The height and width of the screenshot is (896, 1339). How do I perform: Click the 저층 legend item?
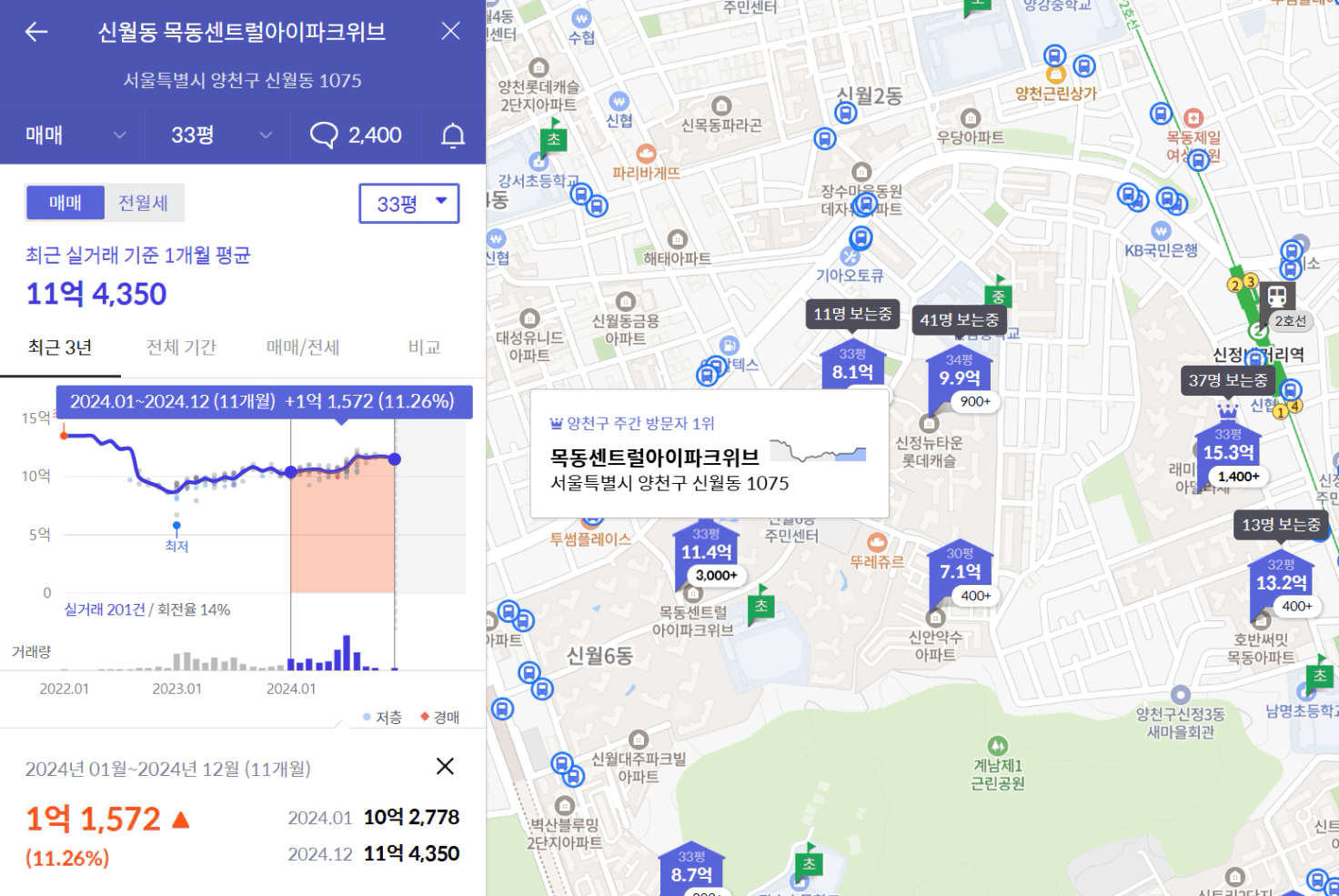(x=382, y=718)
